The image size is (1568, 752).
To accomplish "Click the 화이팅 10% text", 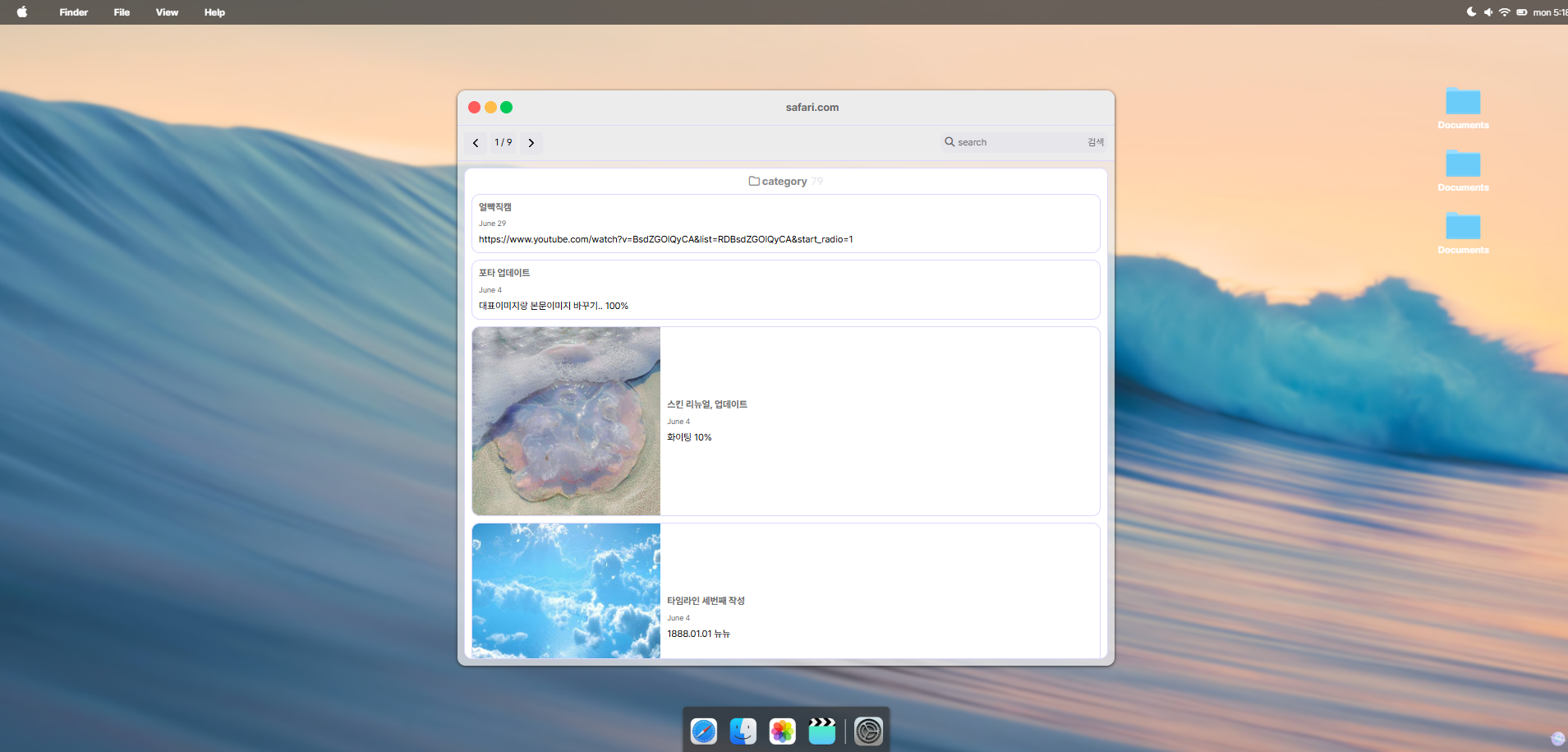I will (689, 437).
